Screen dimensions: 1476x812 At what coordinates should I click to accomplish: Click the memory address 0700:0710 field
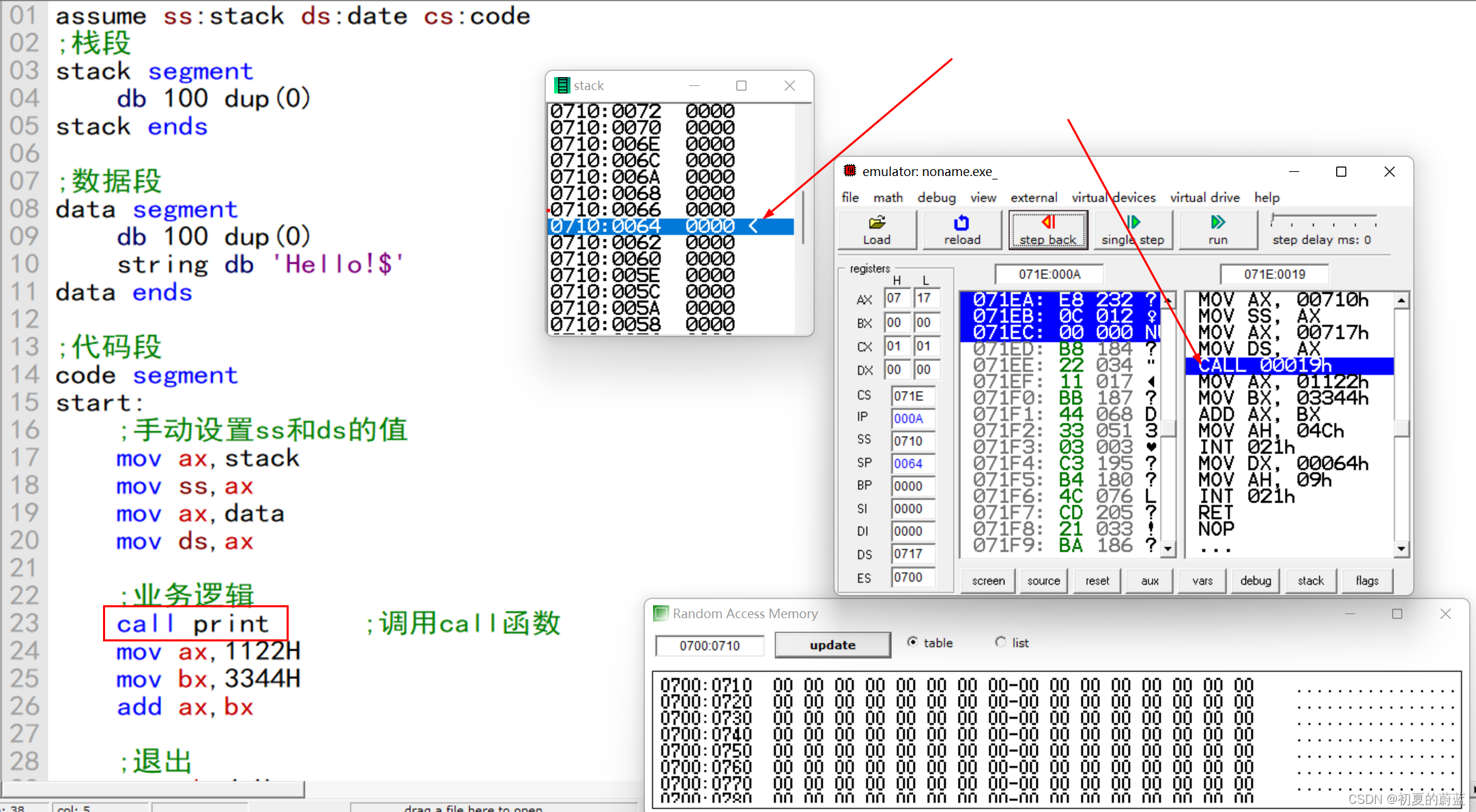(x=709, y=646)
